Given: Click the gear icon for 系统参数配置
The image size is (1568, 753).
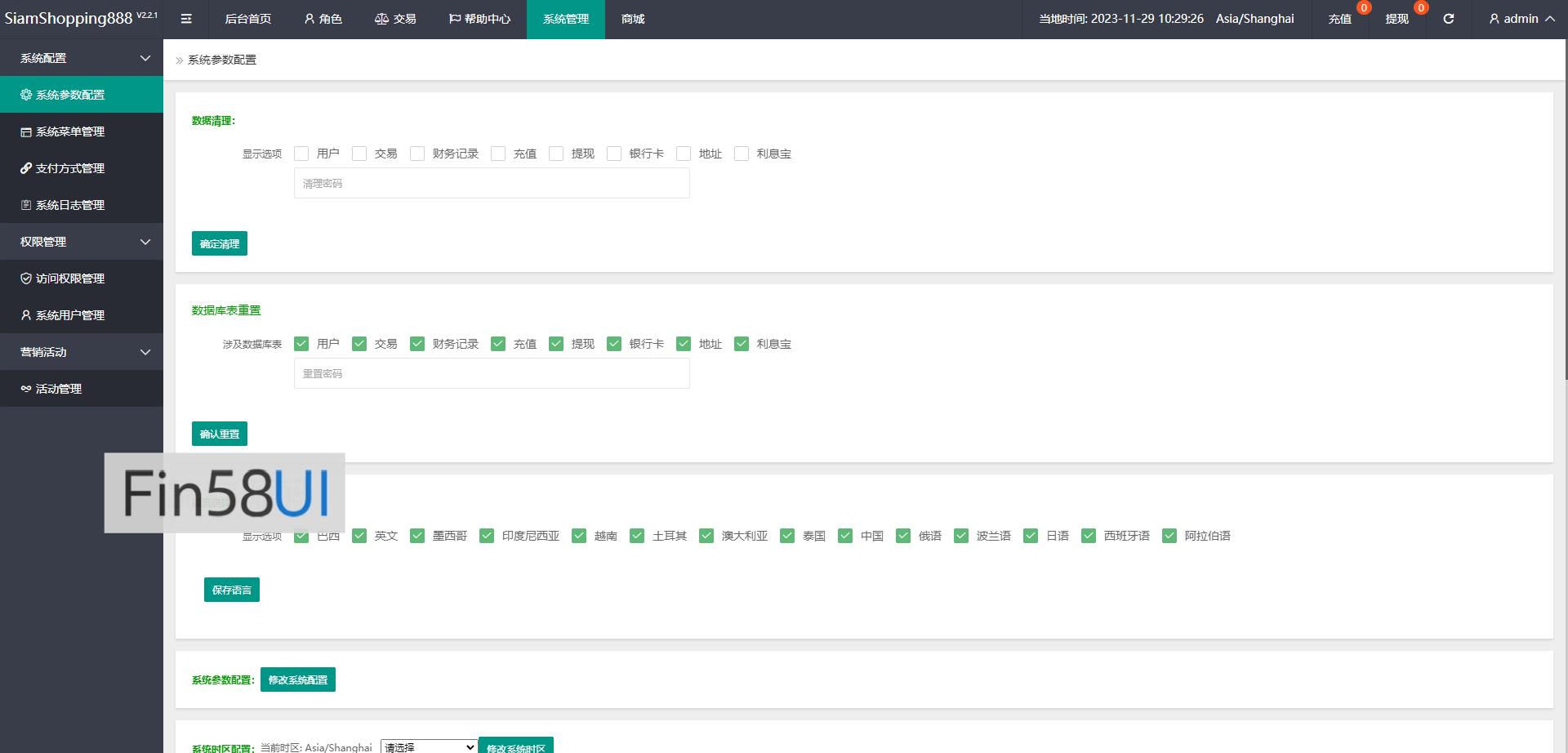Looking at the screenshot, I should [x=26, y=95].
